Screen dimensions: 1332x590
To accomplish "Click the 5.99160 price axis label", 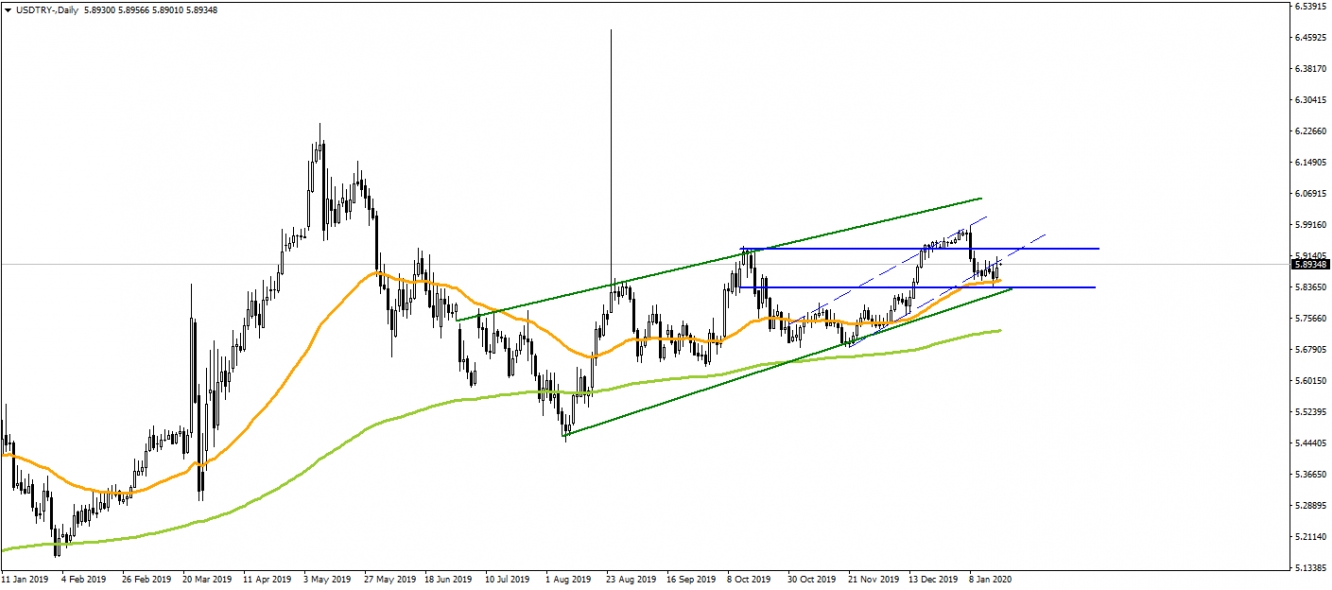I will 1310,225.
